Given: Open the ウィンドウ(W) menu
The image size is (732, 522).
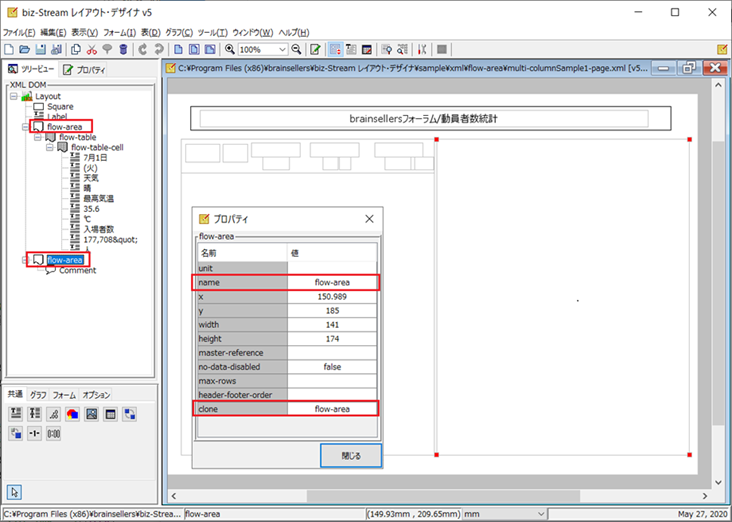Looking at the screenshot, I should [x=253, y=33].
